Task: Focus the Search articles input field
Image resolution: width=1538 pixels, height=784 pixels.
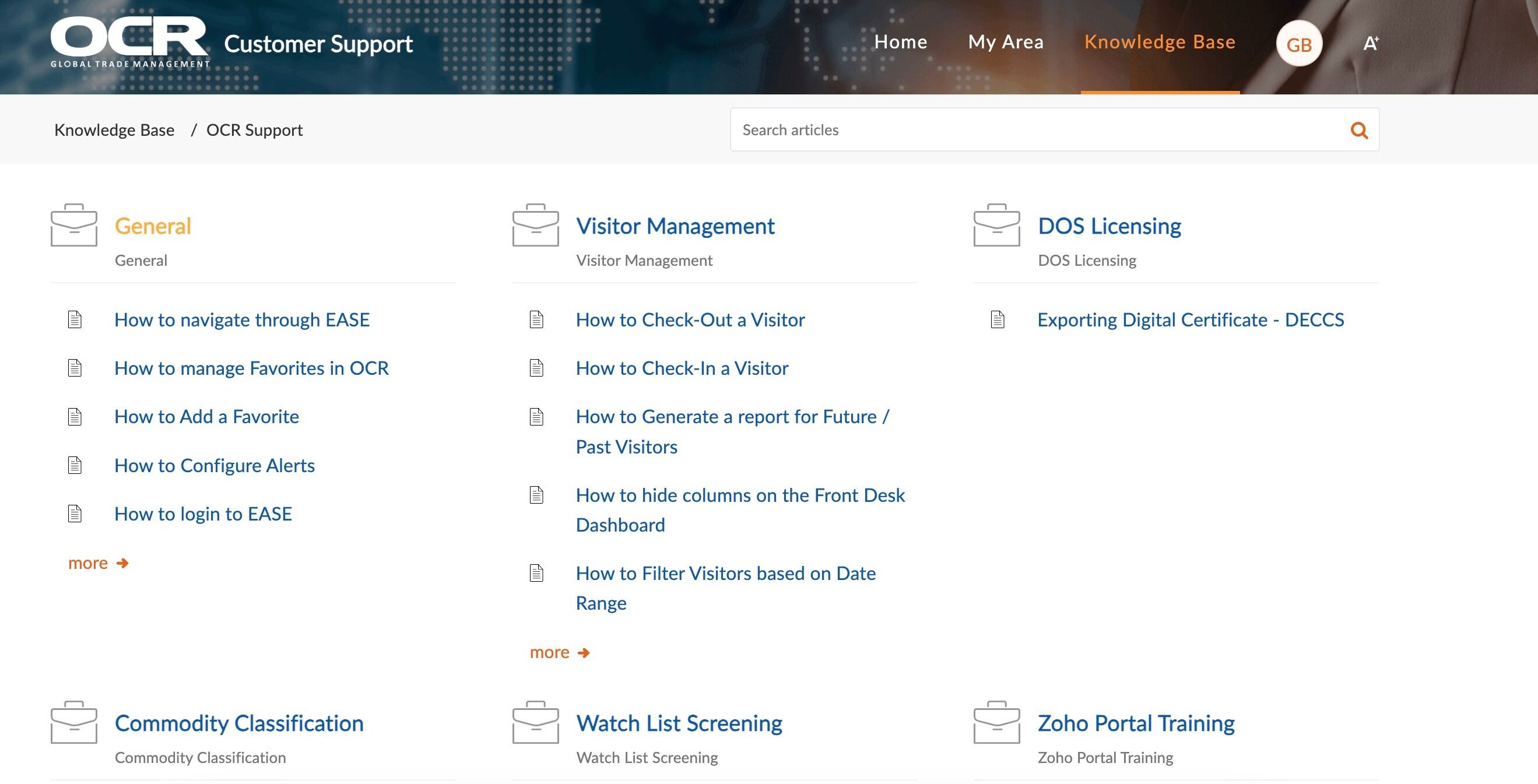Action: [1039, 129]
